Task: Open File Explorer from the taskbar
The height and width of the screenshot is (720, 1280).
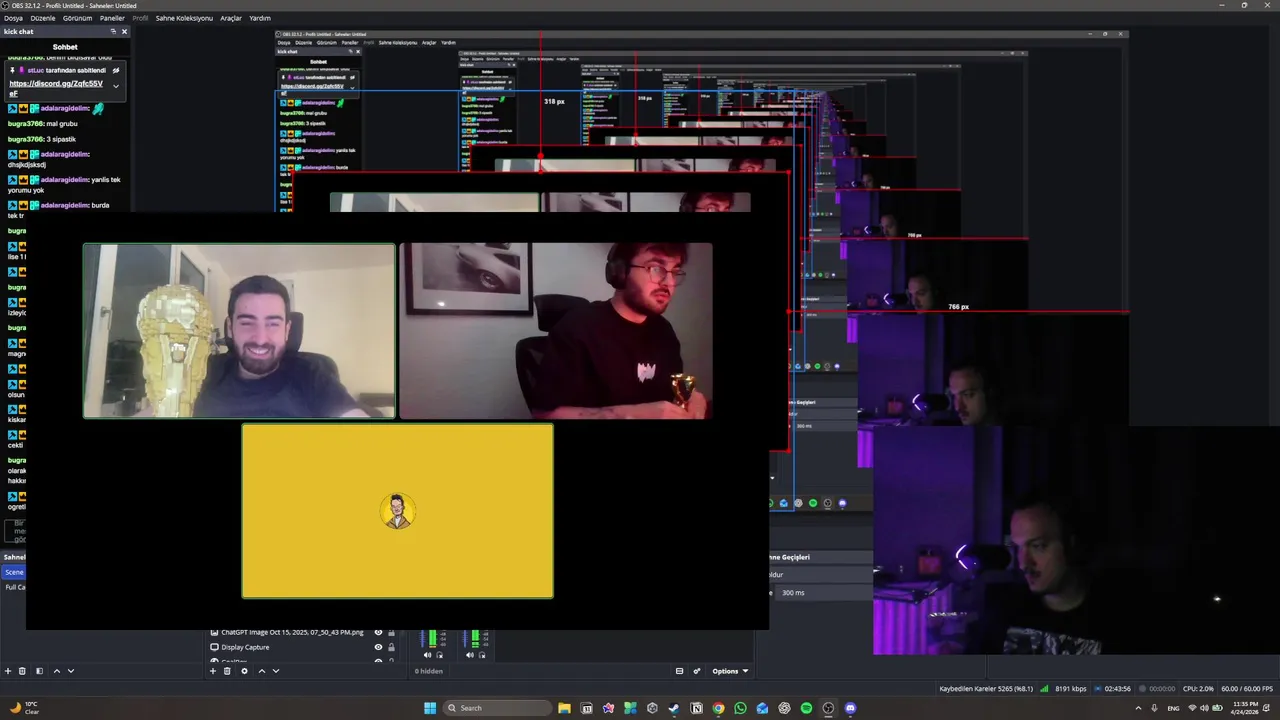Action: [x=564, y=708]
